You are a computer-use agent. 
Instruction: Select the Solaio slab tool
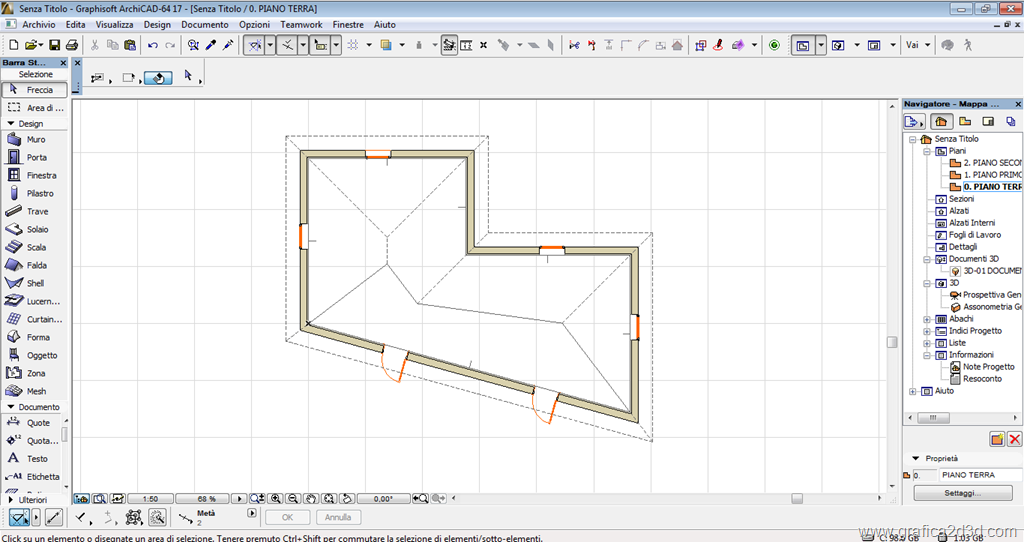click(34, 230)
